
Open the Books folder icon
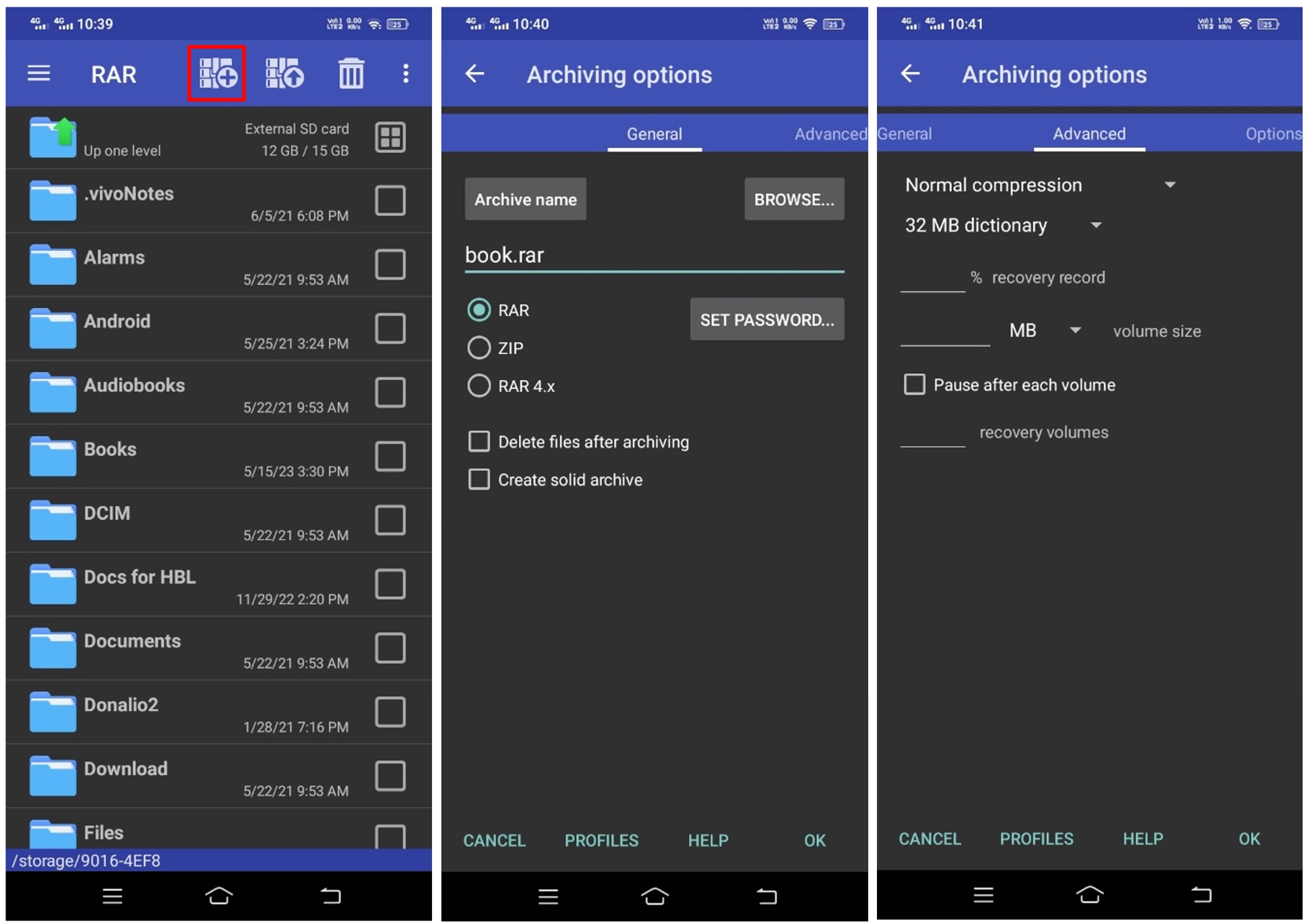pyautogui.click(x=53, y=456)
